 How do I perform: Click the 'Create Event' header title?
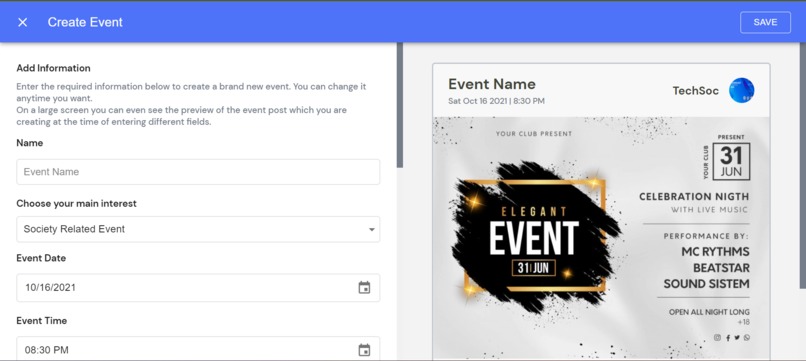click(85, 22)
